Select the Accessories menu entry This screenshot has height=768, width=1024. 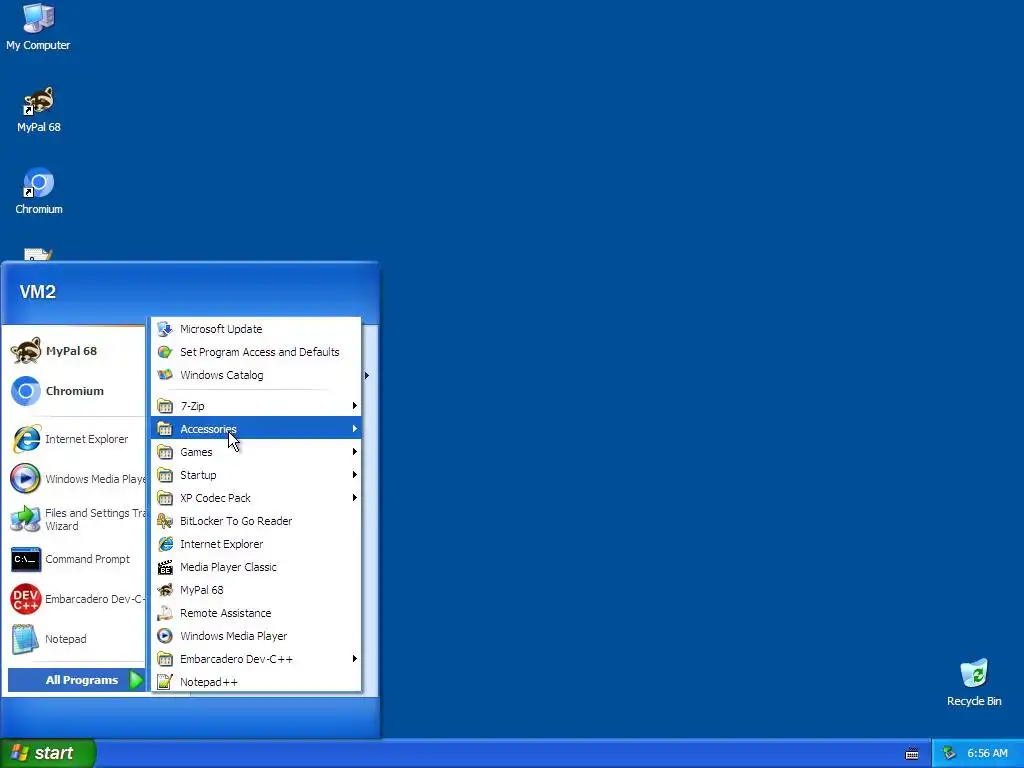click(256, 428)
